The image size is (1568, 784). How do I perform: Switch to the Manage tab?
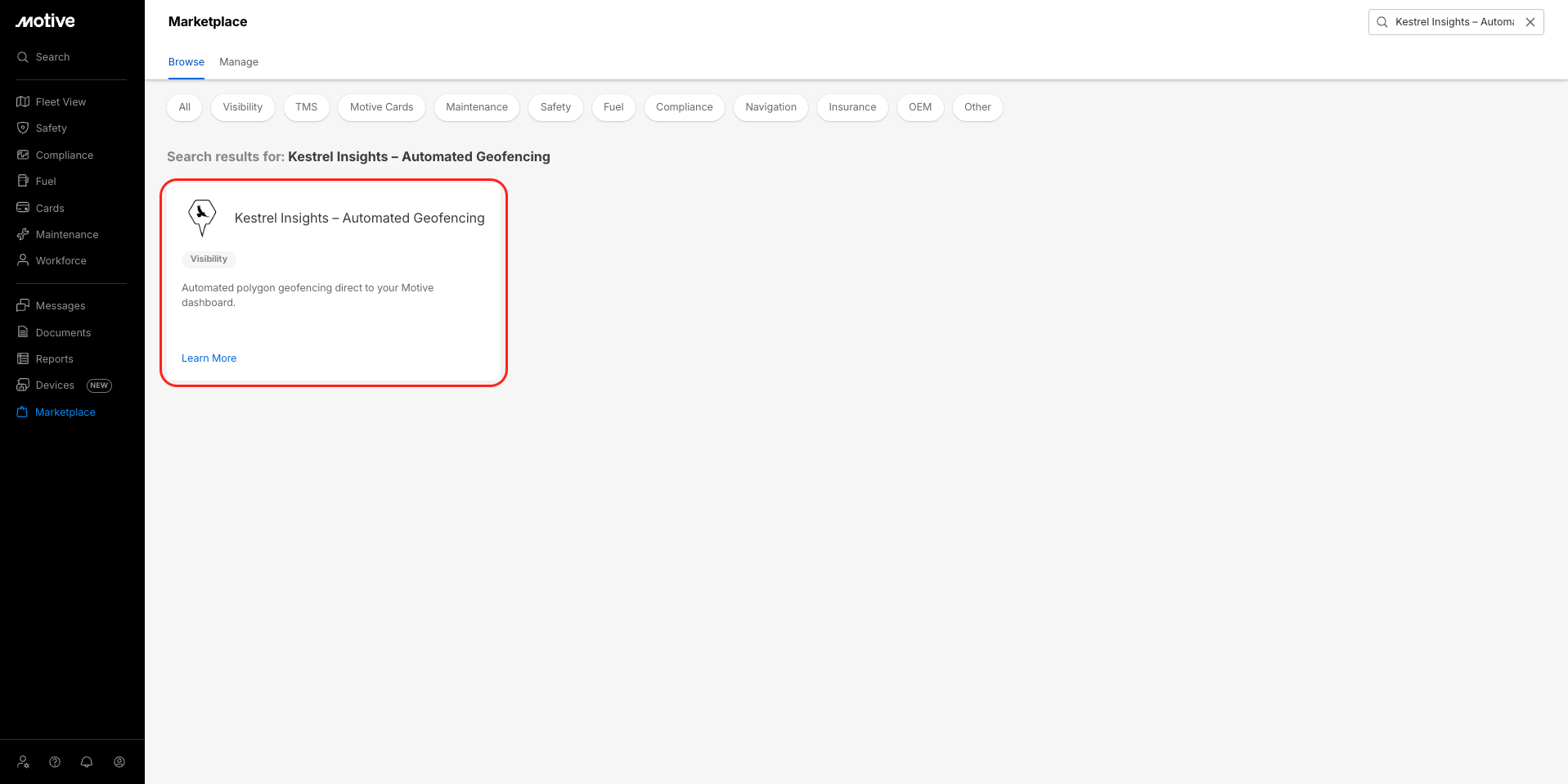239,62
